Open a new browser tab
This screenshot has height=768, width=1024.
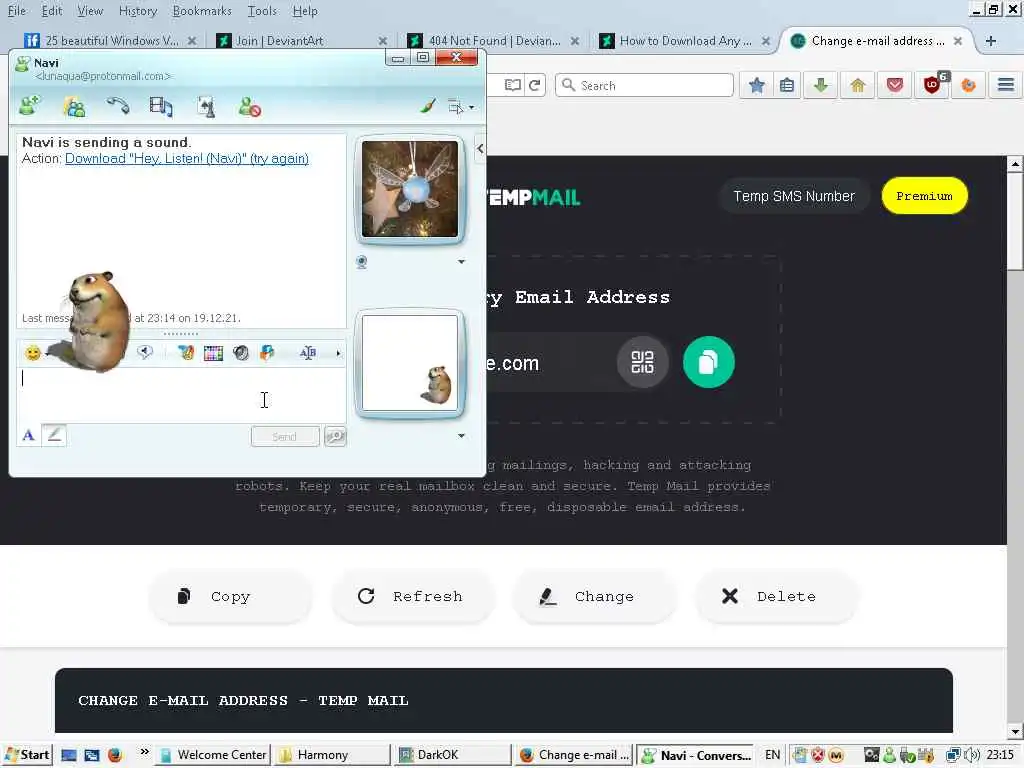pyautogui.click(x=991, y=40)
